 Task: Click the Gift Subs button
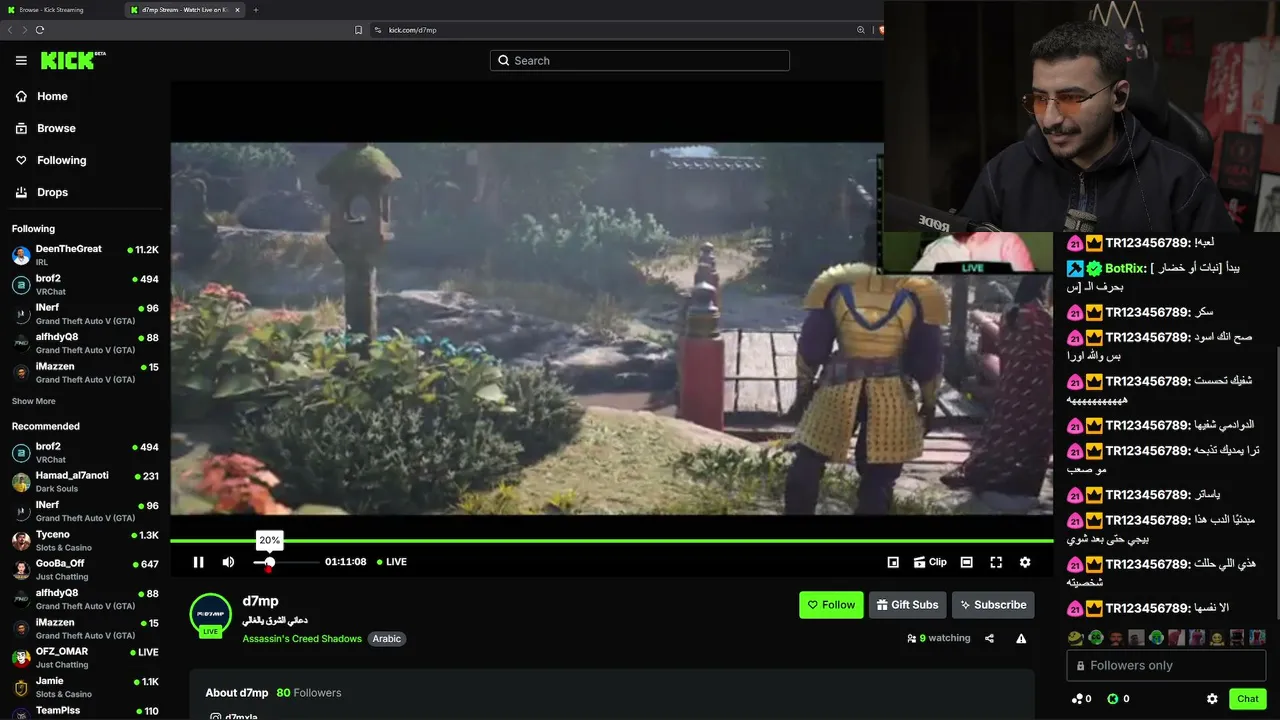coord(908,605)
